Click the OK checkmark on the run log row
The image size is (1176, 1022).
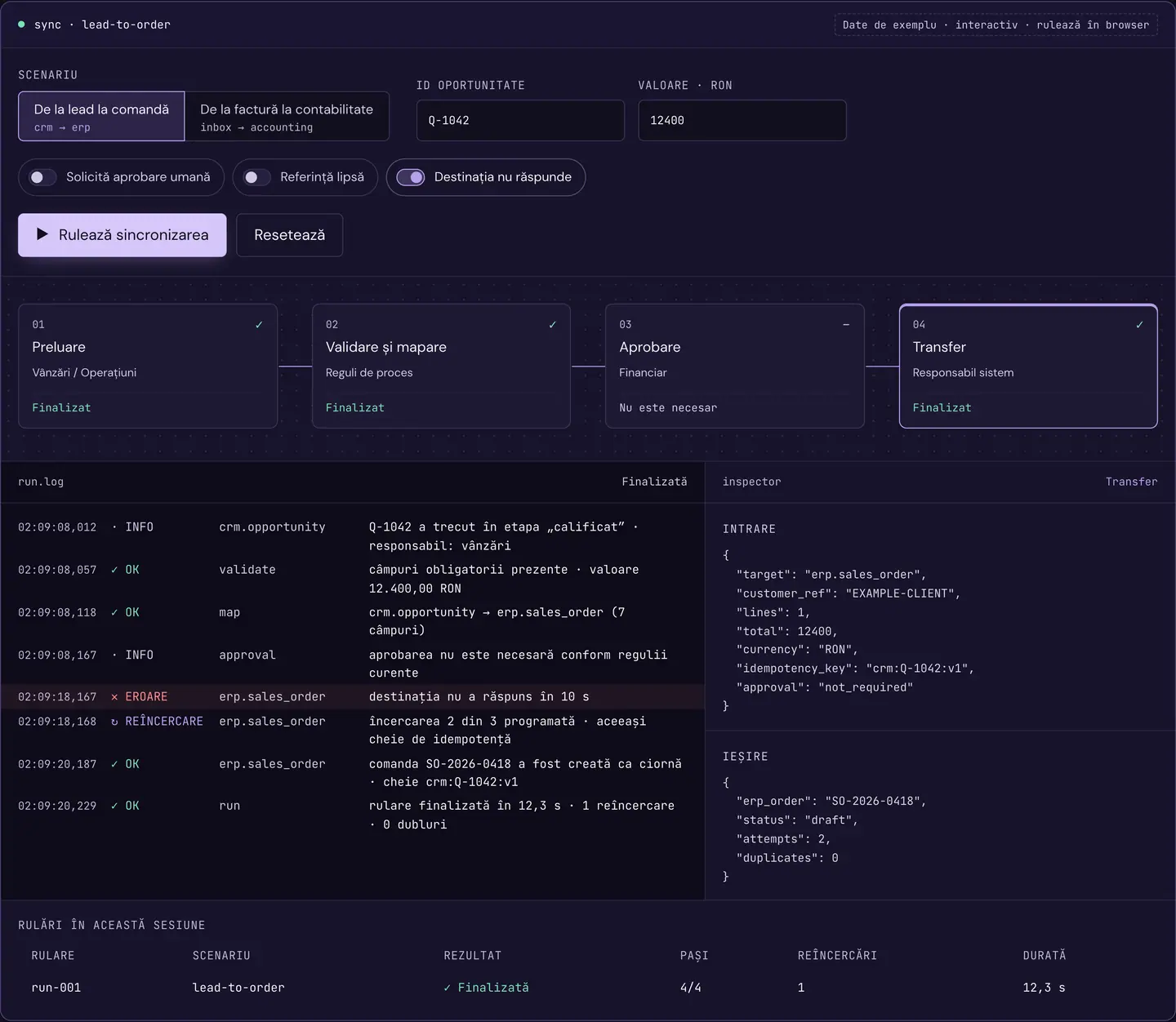tap(114, 806)
